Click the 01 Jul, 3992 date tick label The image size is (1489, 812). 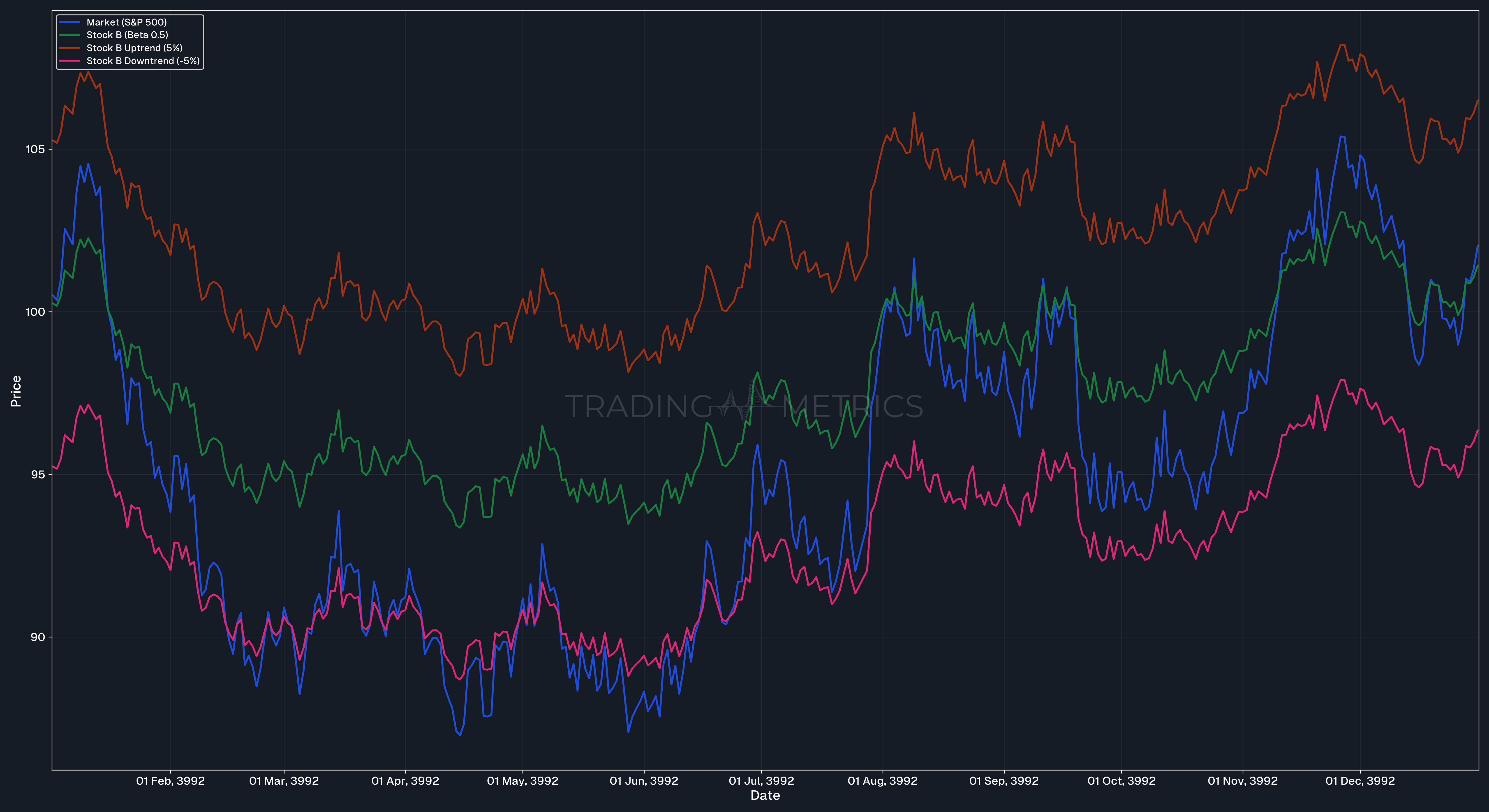pos(761,781)
